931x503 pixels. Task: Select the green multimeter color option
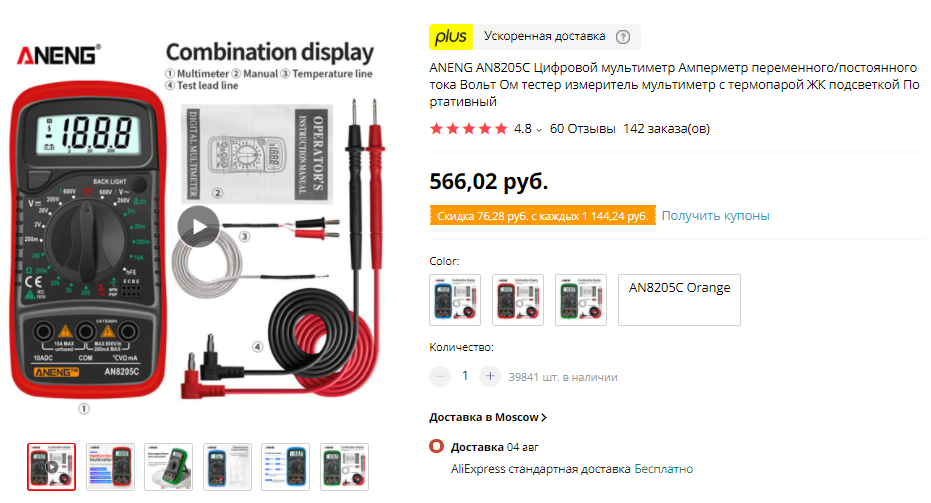(581, 299)
